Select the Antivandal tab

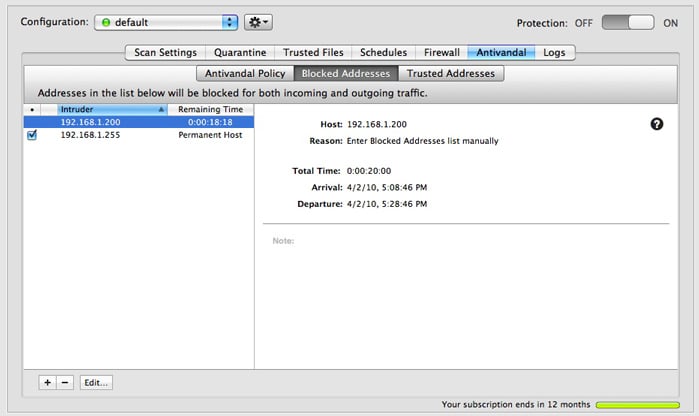point(501,53)
